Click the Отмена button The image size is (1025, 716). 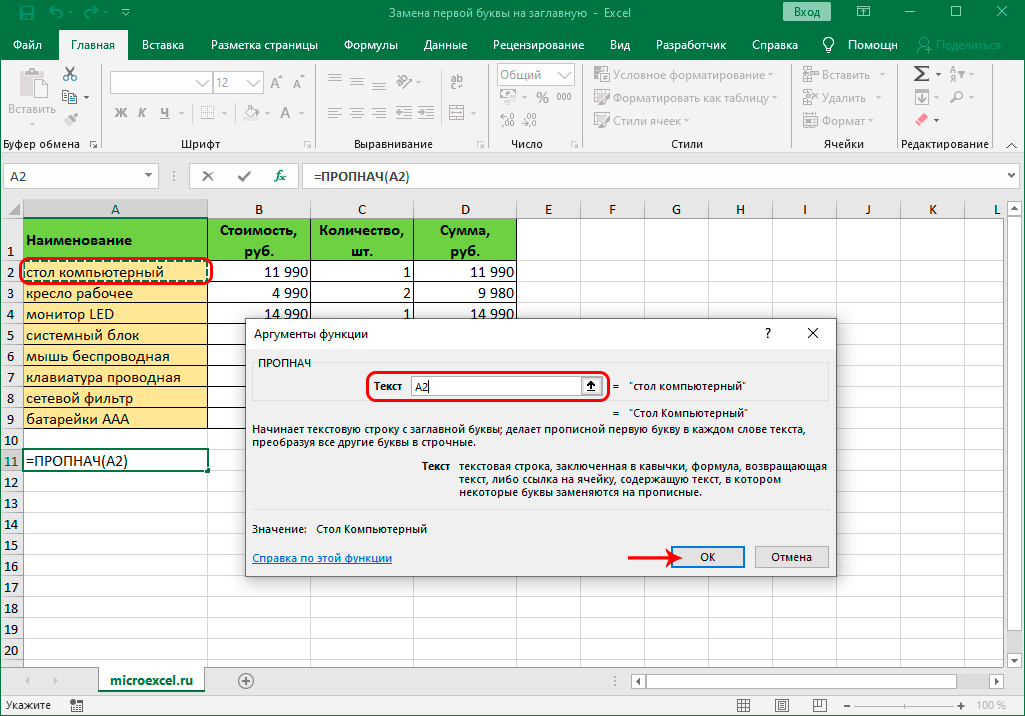(791, 557)
